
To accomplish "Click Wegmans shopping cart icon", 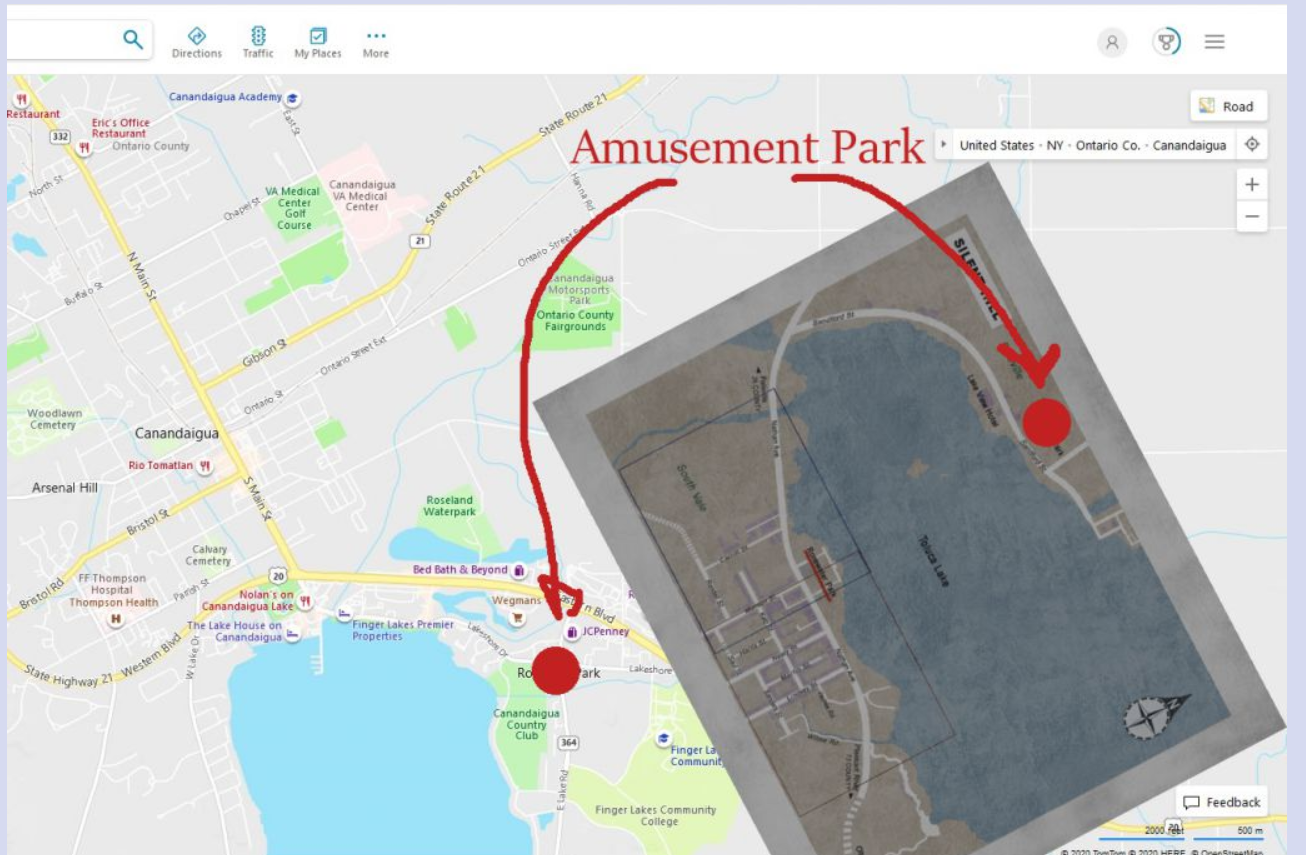I will point(517,618).
